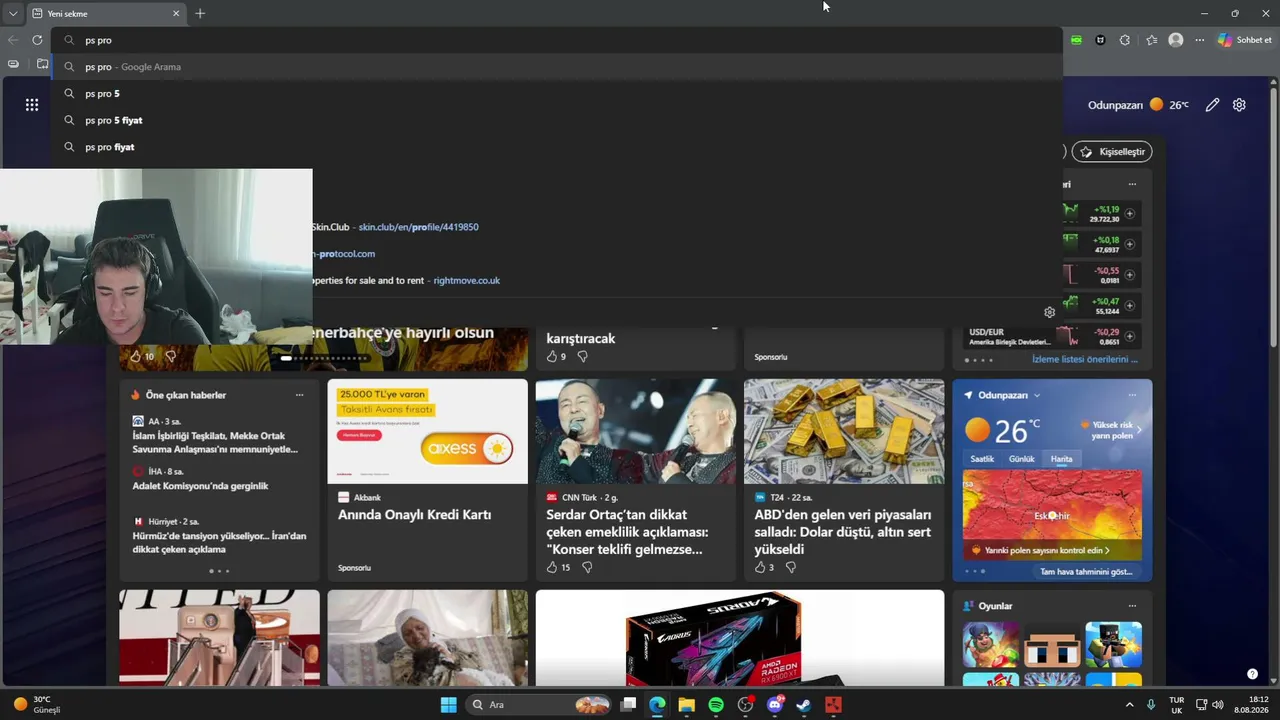Like the Serdar Ortaç news story
Viewport: 1280px width, 720px height.
552,567
